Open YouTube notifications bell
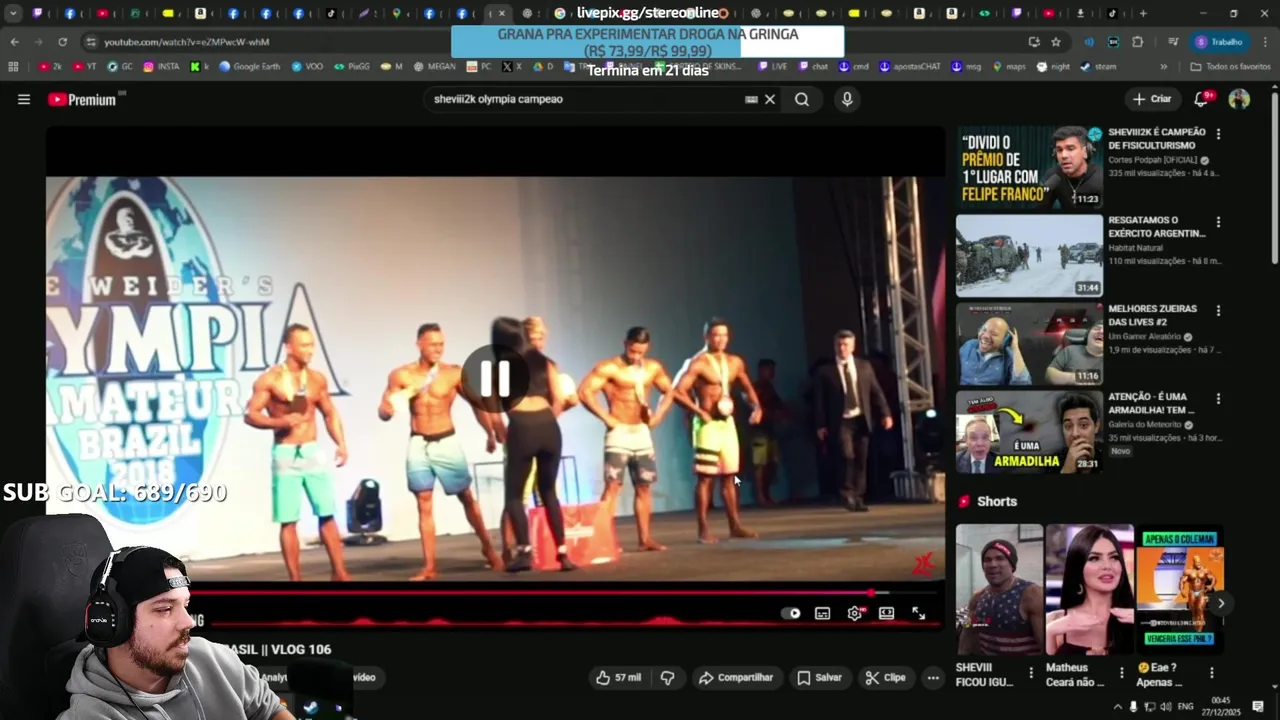1280x720 pixels. (1202, 99)
